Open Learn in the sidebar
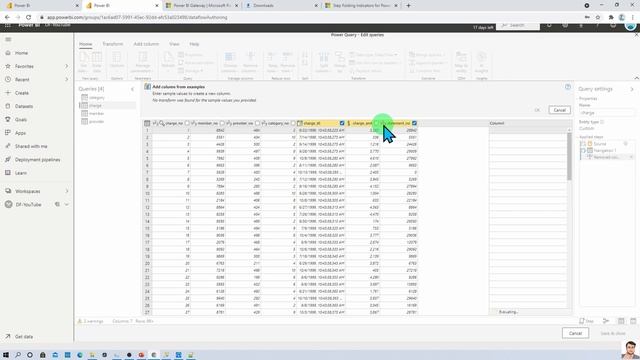 21,173
